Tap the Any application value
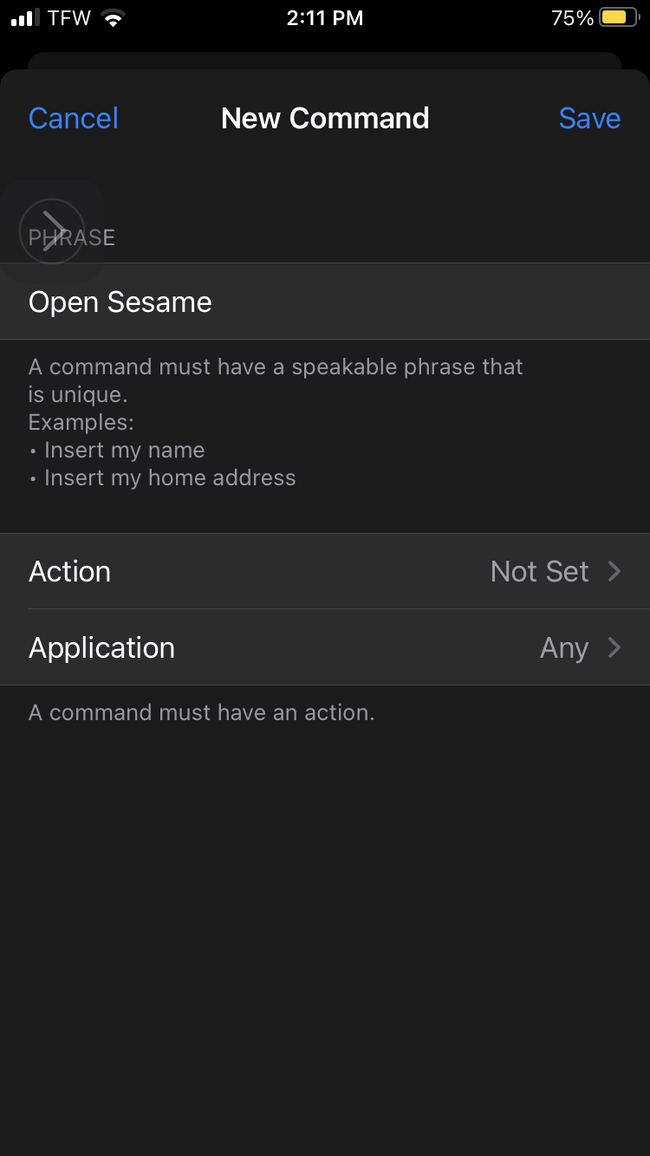Image resolution: width=650 pixels, height=1156 pixels. (x=564, y=648)
